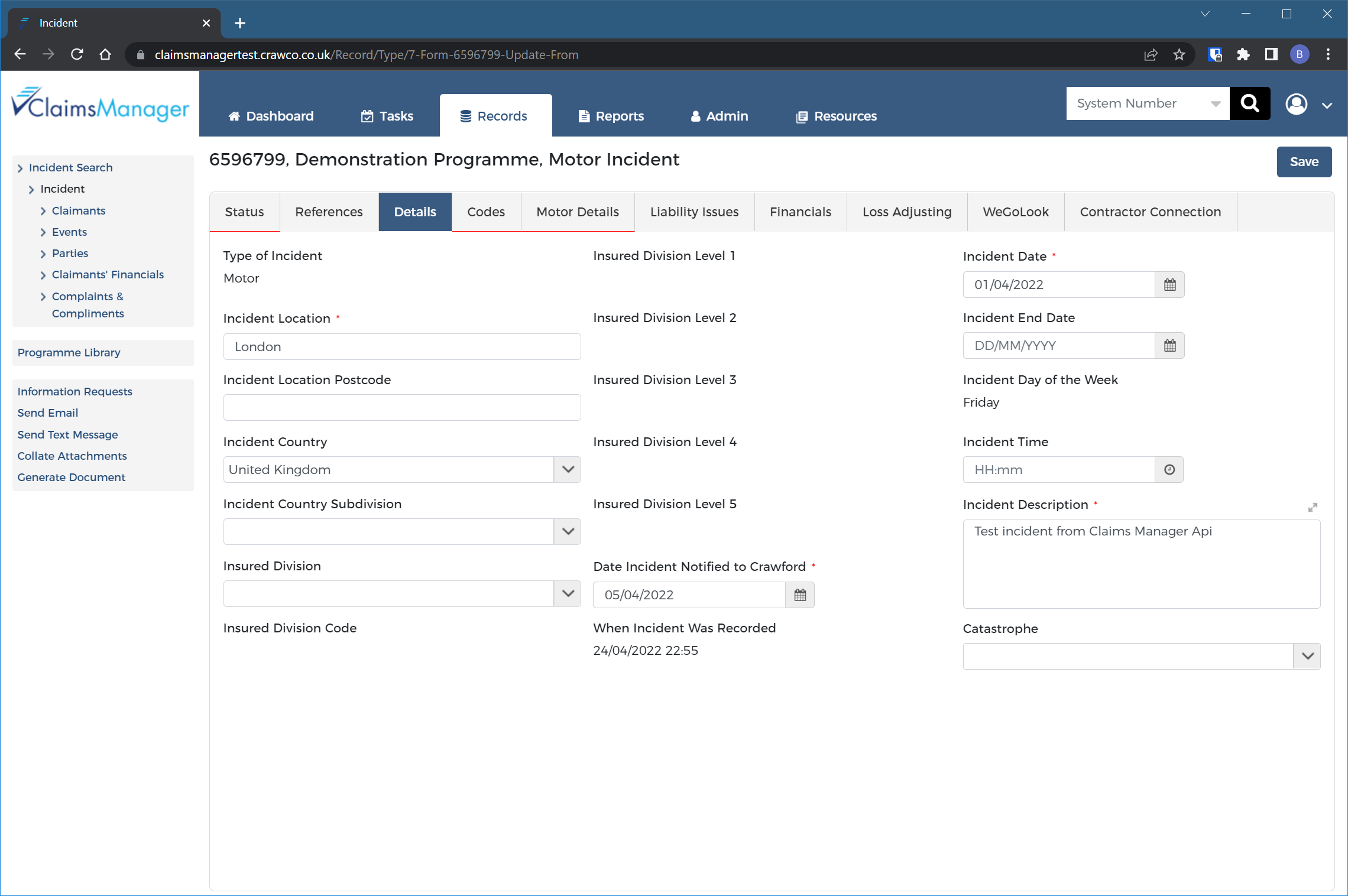Open the Incident Time clock picker

tap(1169, 470)
